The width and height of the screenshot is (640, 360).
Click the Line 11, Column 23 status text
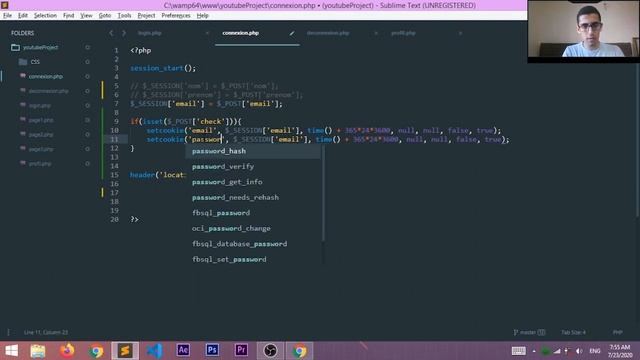[x=46, y=332]
